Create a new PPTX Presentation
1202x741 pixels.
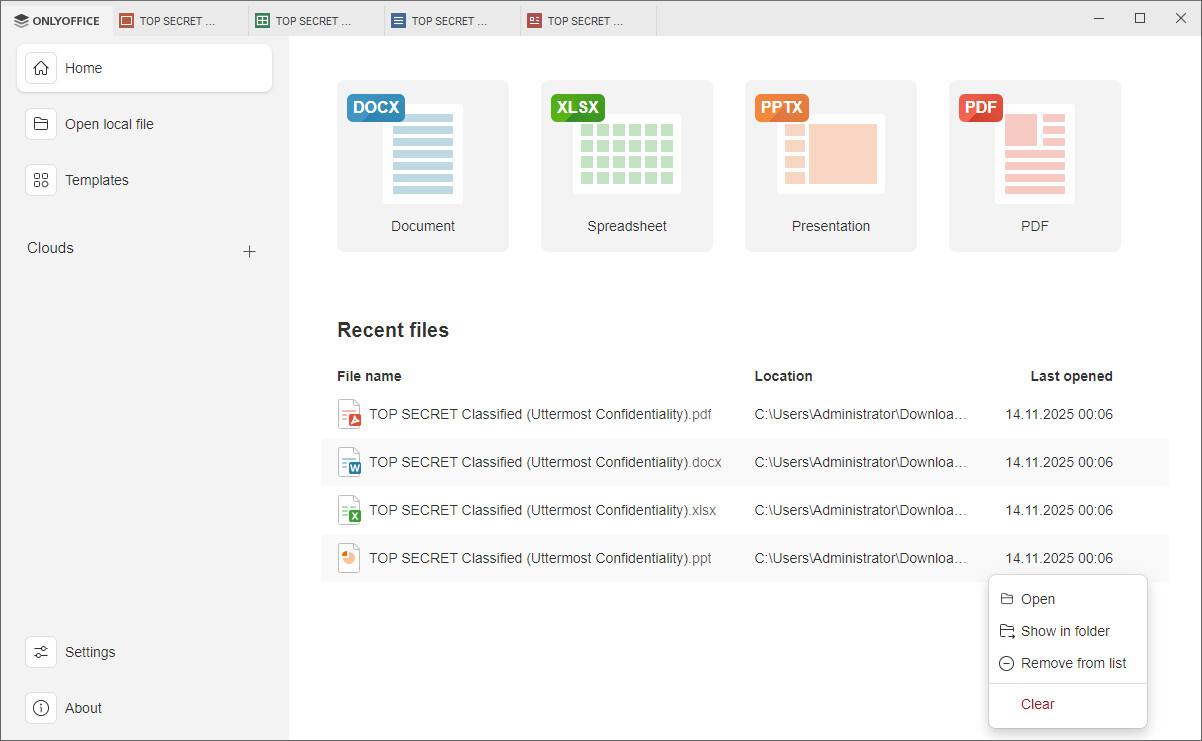830,152
